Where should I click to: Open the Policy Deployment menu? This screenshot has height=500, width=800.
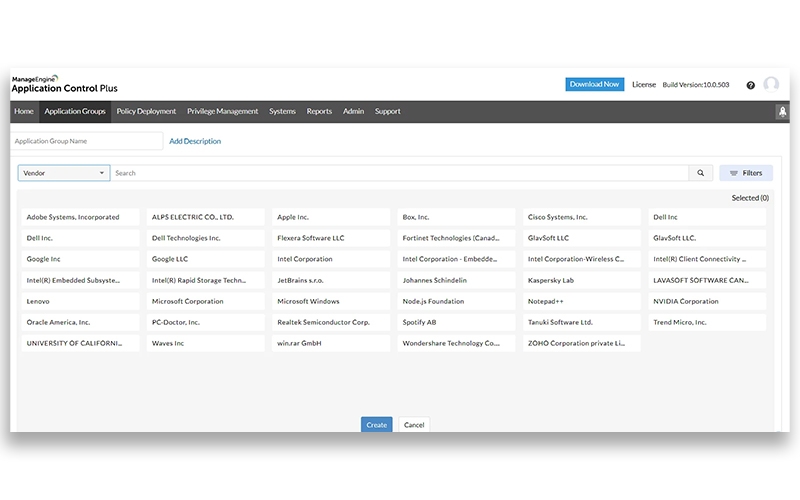(146, 111)
